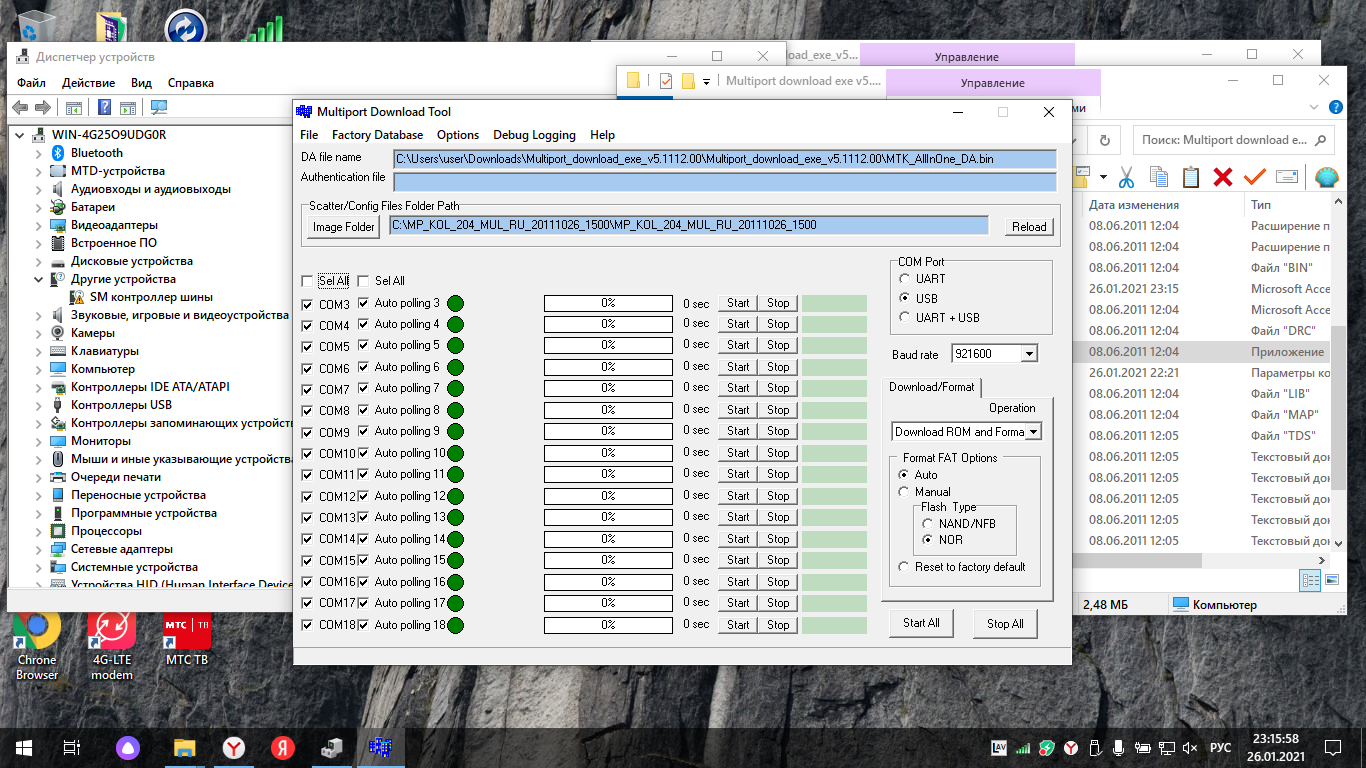Viewport: 1366px width, 768px height.
Task: Open the Factory Database menu
Action: tap(377, 135)
